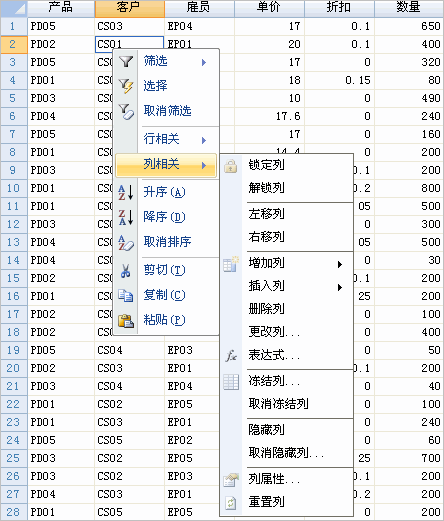444x521 pixels.
Task: Select 解锁列 in the submenu
Action: pos(287,188)
